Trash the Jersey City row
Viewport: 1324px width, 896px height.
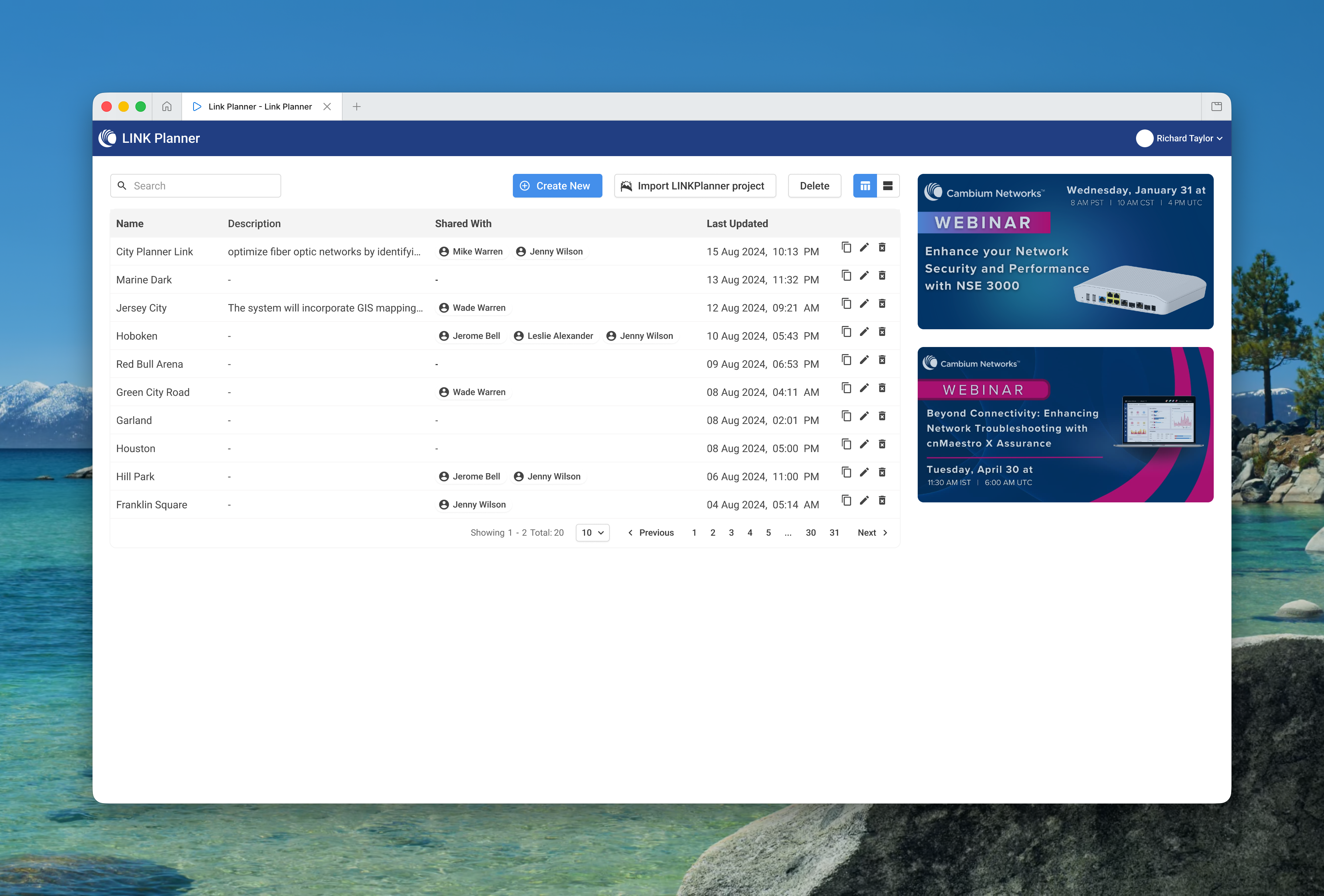(x=882, y=304)
